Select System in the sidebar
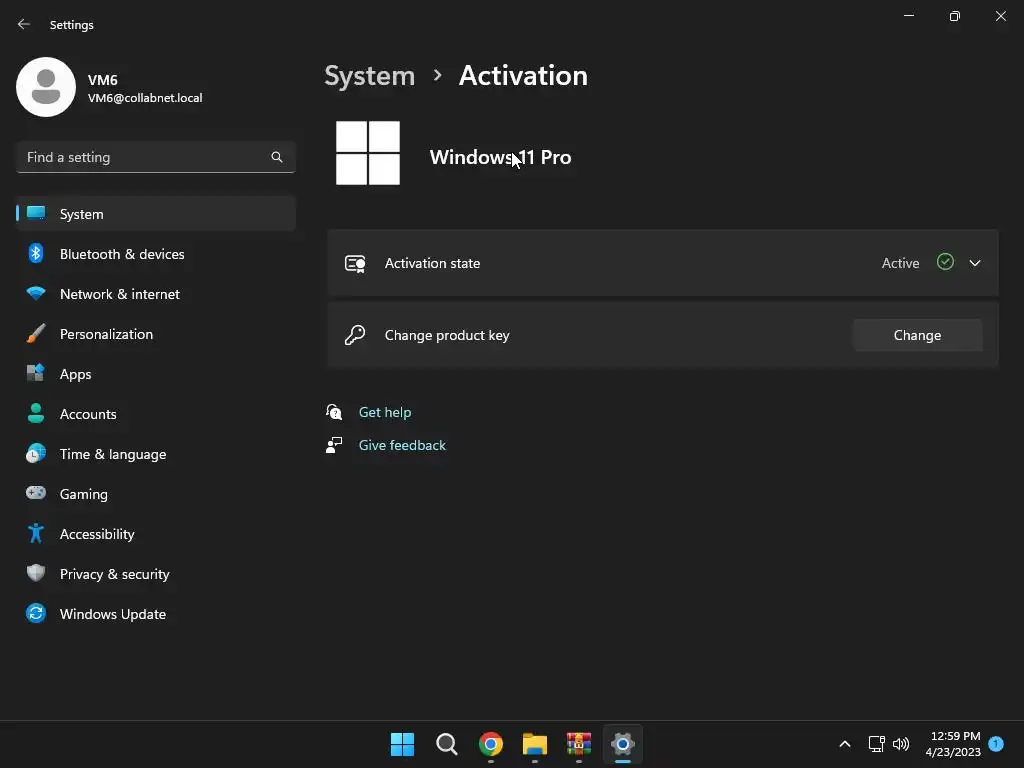Screen dimensions: 1024x768 155,214
